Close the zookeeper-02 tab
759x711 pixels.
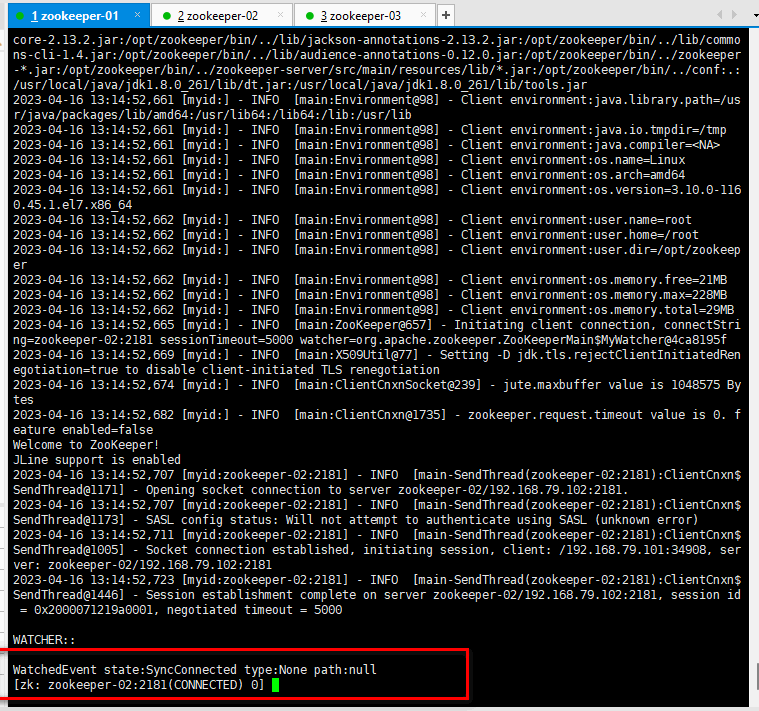coord(280,15)
